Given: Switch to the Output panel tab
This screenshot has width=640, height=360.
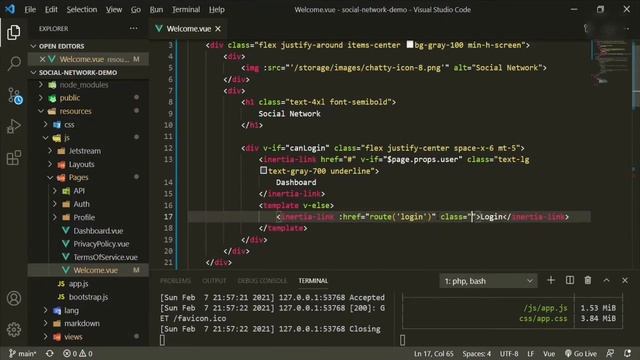Looking at the screenshot, I should [214, 281].
